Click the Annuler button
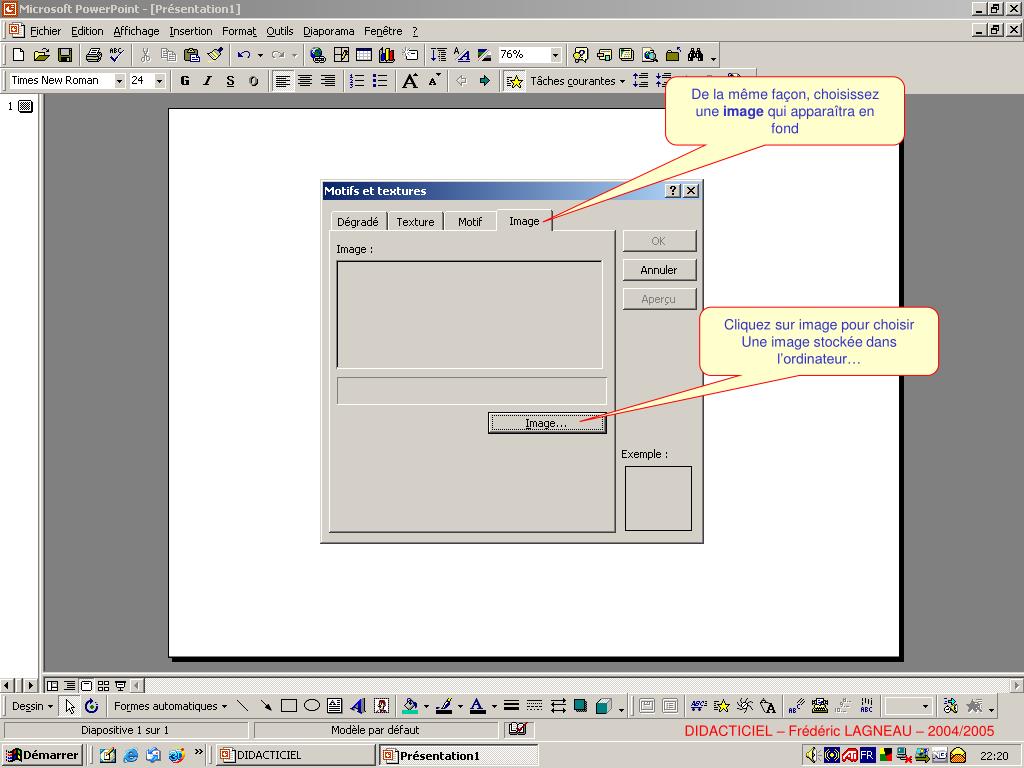 659,270
